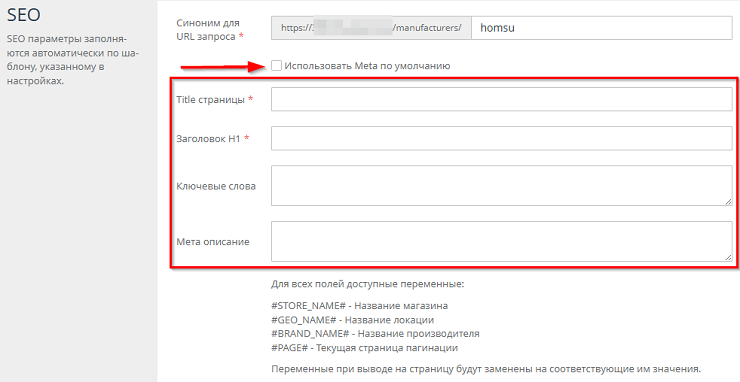Image resolution: width=740 pixels, height=382 pixels.
Task: Click 'Использовать Meta по умолчанию' label text
Action: point(367,66)
